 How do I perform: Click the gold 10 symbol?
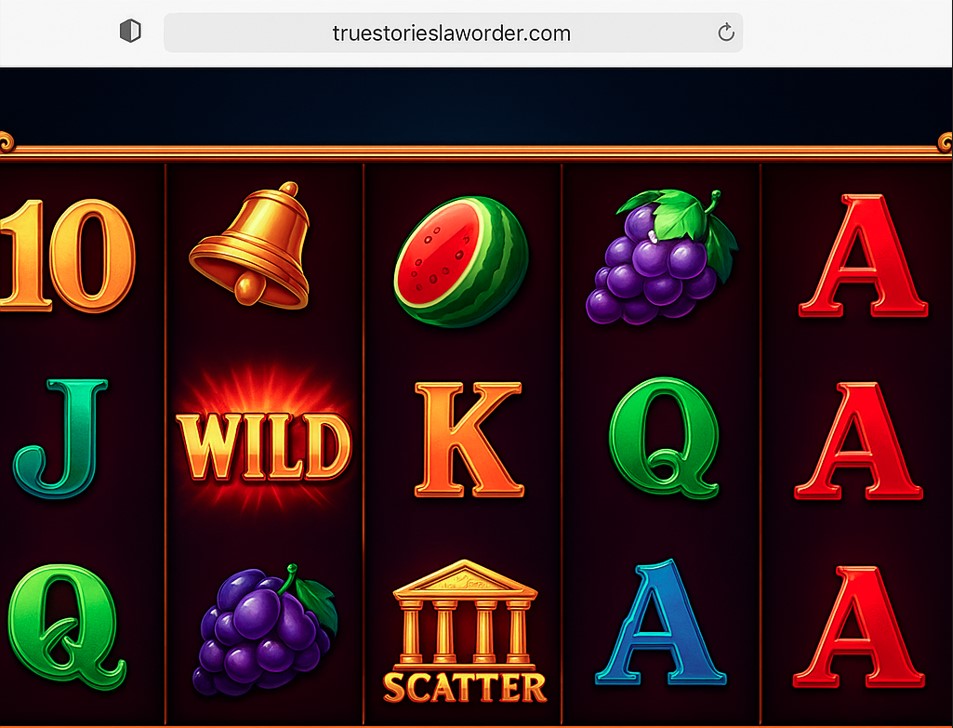click(67, 256)
